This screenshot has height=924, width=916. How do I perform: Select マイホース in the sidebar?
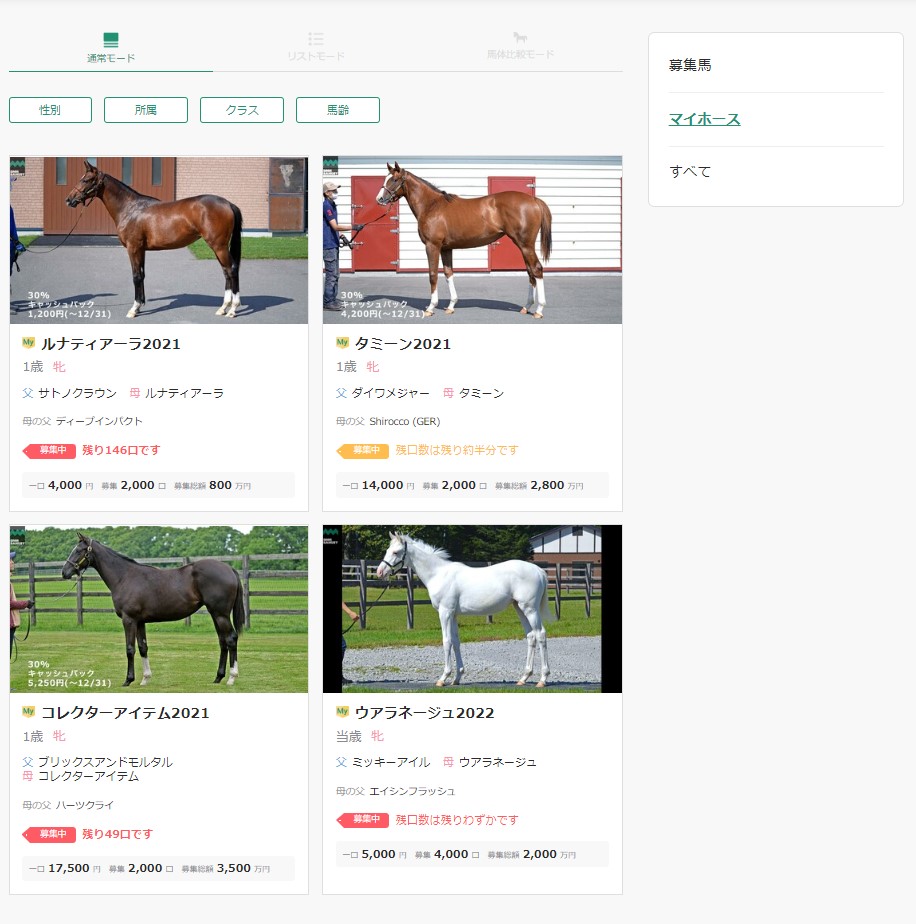(x=704, y=119)
